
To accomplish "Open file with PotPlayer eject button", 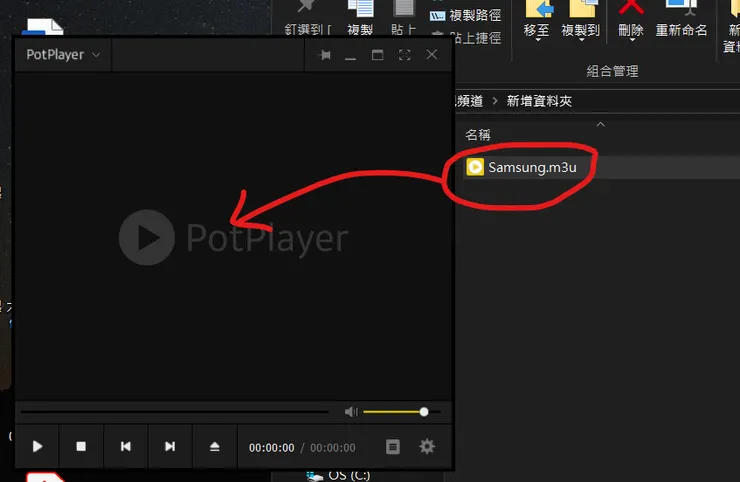I will pos(215,446).
